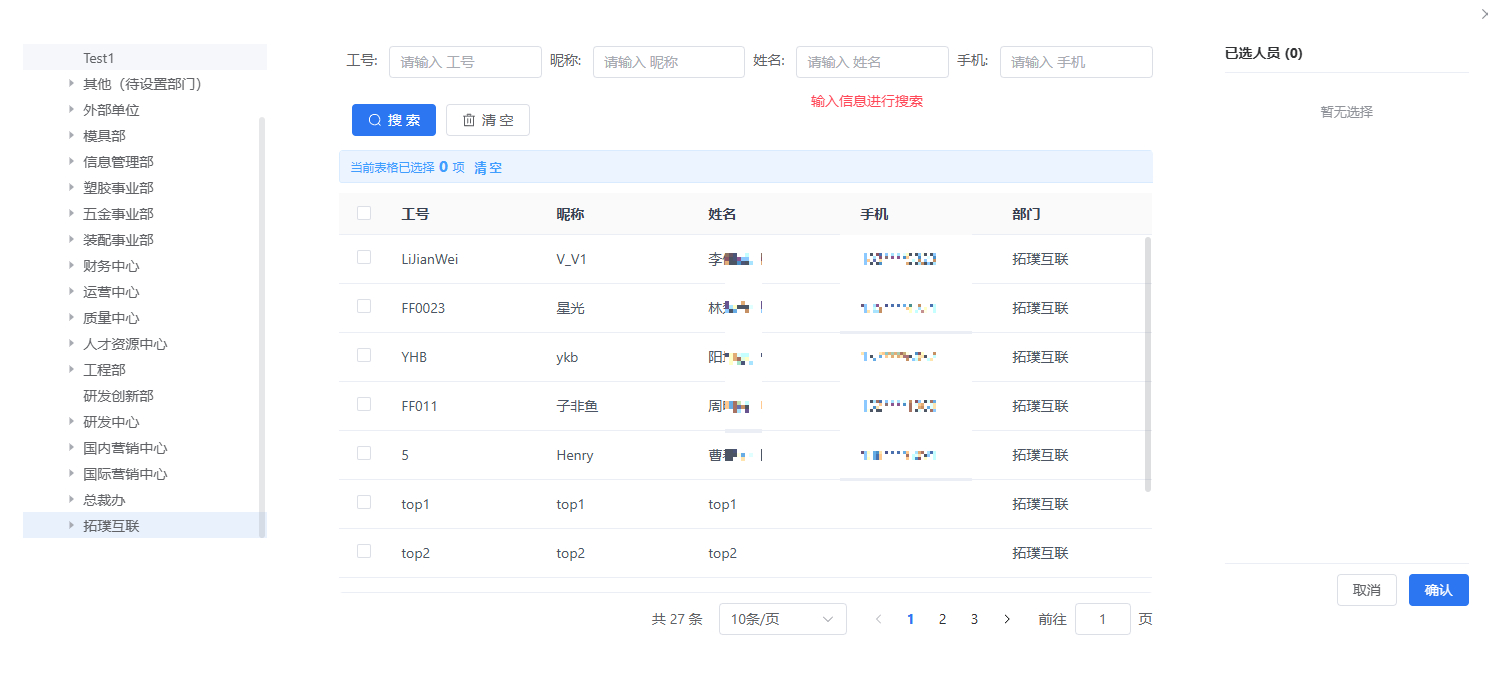
Task: Focus the 手机 input field
Action: pos(1076,62)
